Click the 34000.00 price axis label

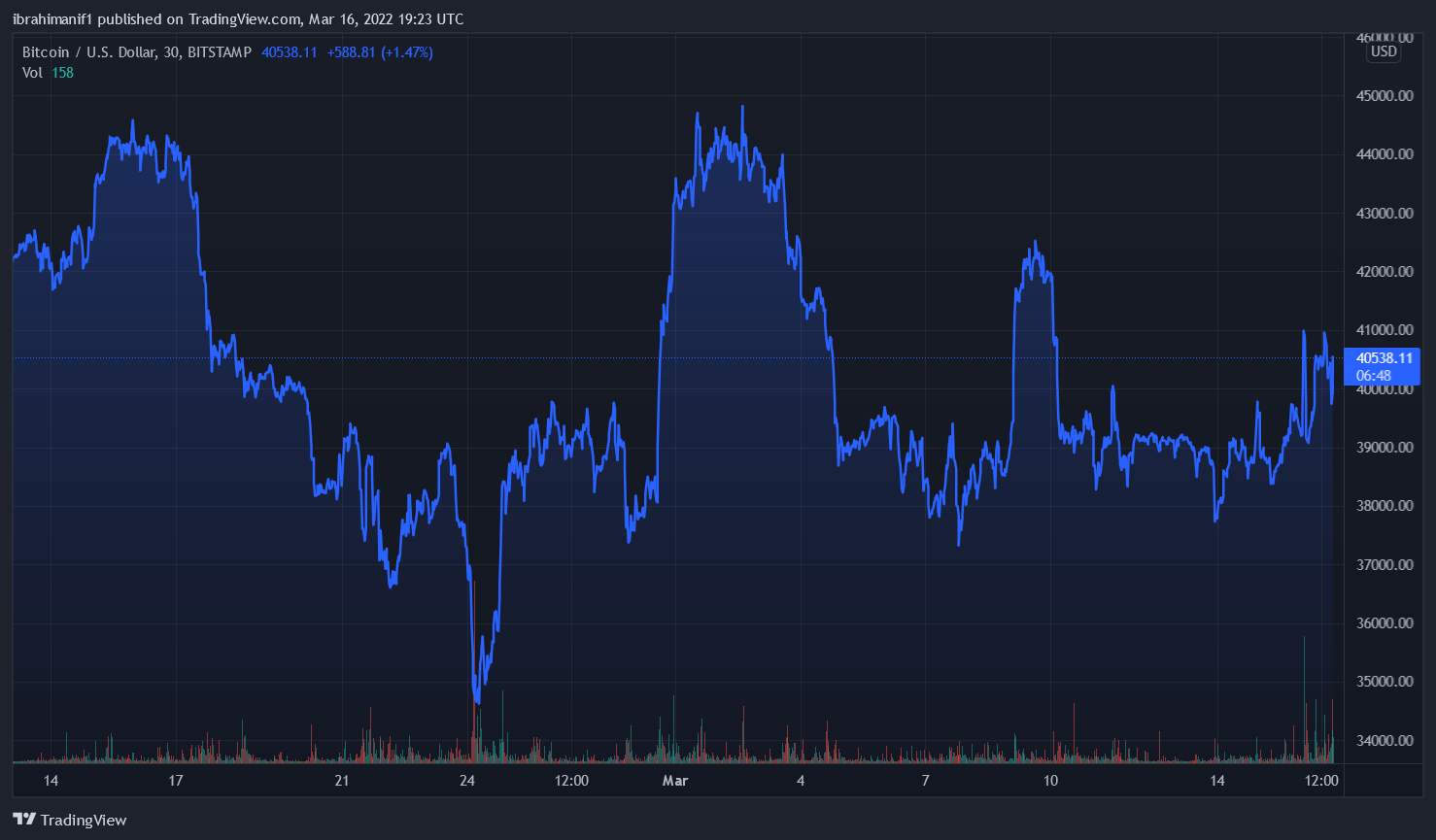tap(1385, 741)
